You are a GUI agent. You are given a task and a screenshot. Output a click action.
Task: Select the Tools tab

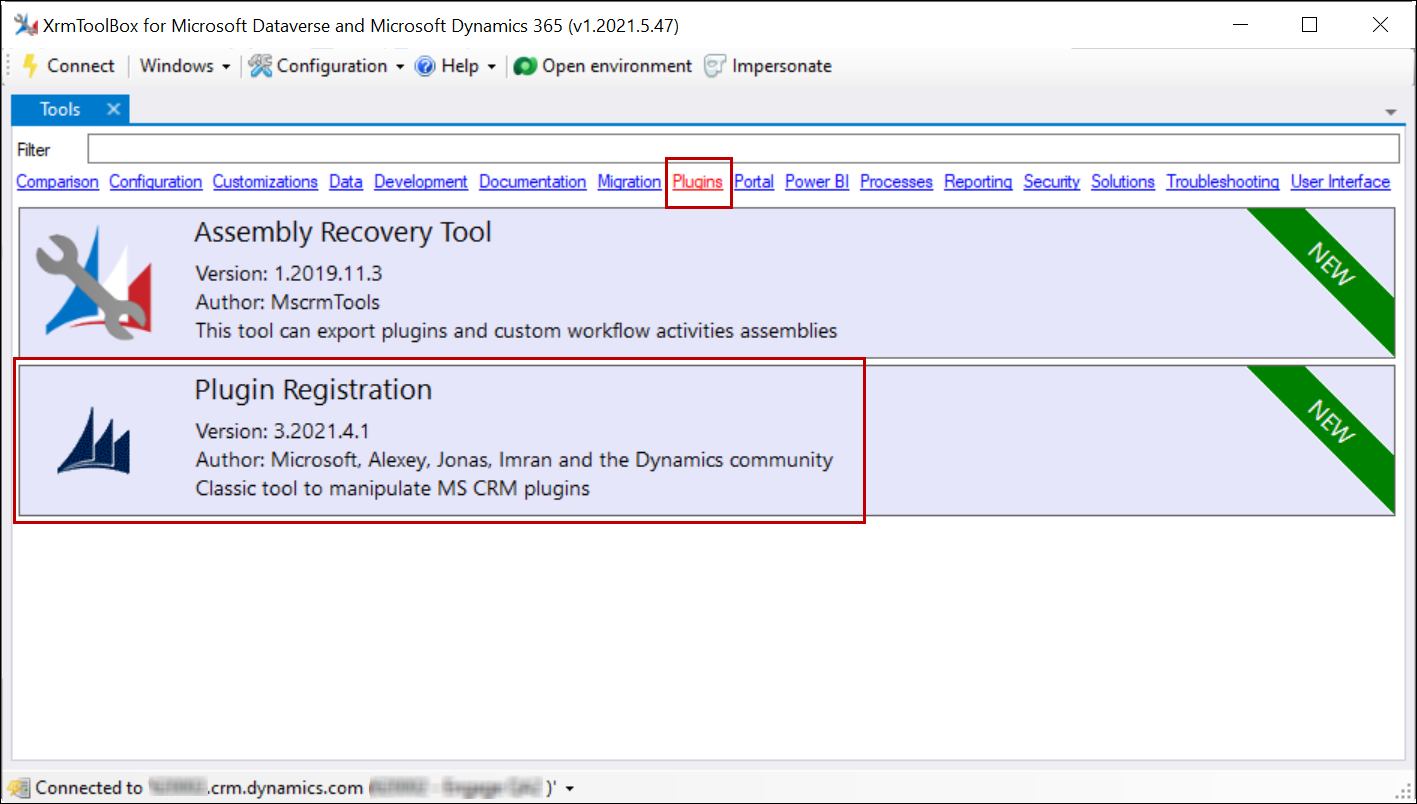pyautogui.click(x=60, y=110)
